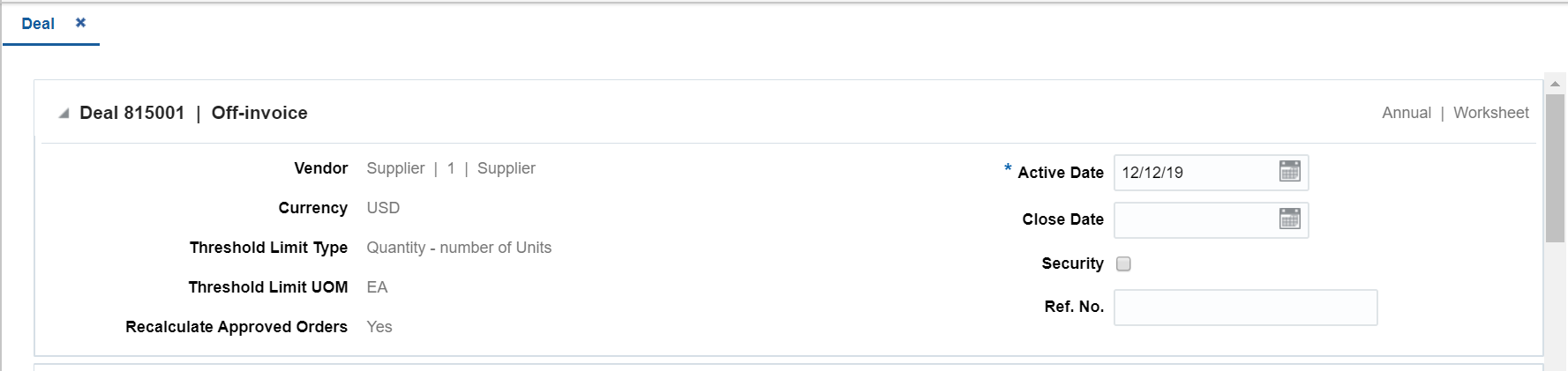Close the Deal tab
1568x371 pixels.
(80, 23)
